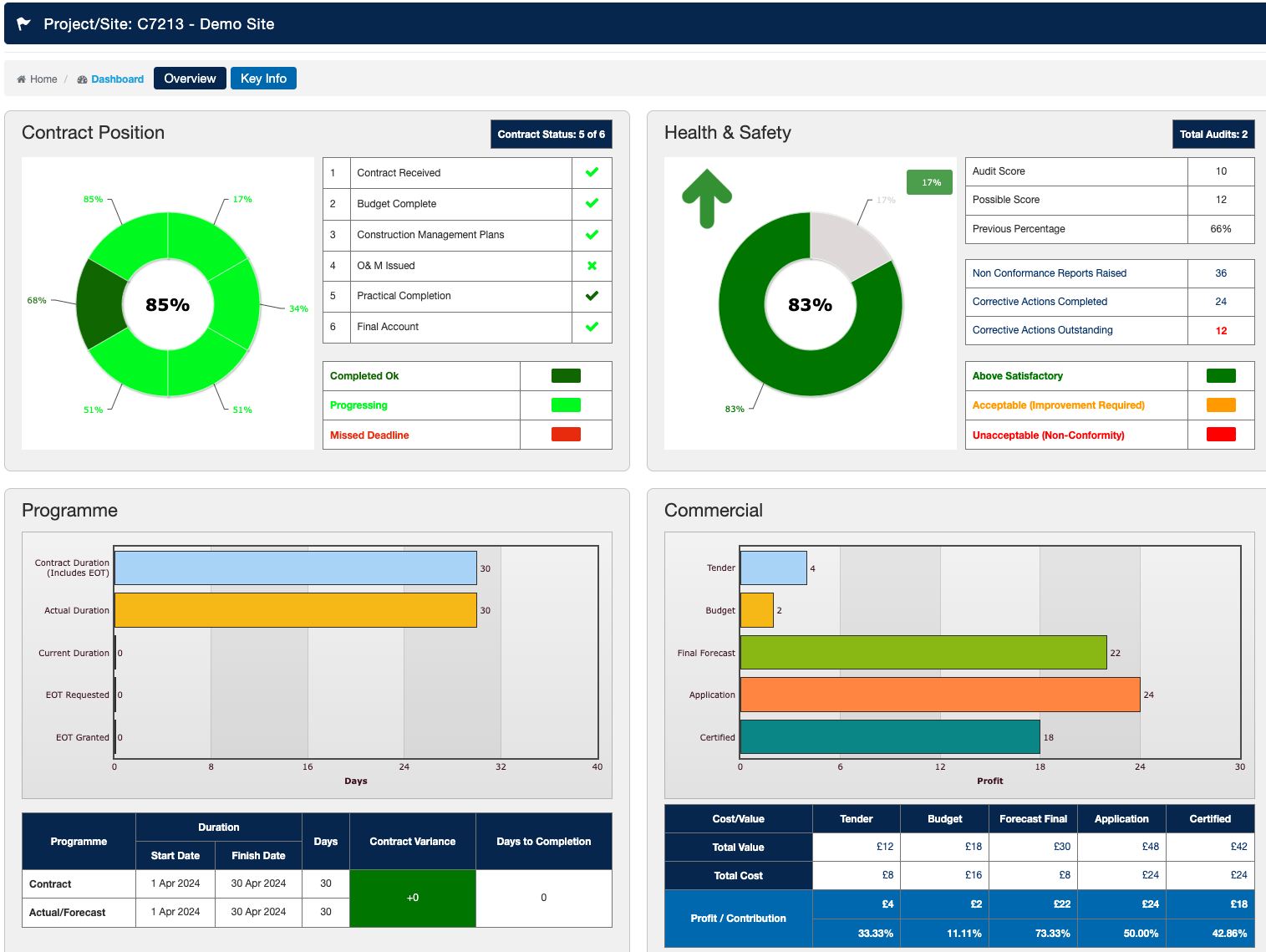This screenshot has height=952, width=1266.
Task: Click the Contract Status: 5 of 6 badge
Action: tap(551, 135)
